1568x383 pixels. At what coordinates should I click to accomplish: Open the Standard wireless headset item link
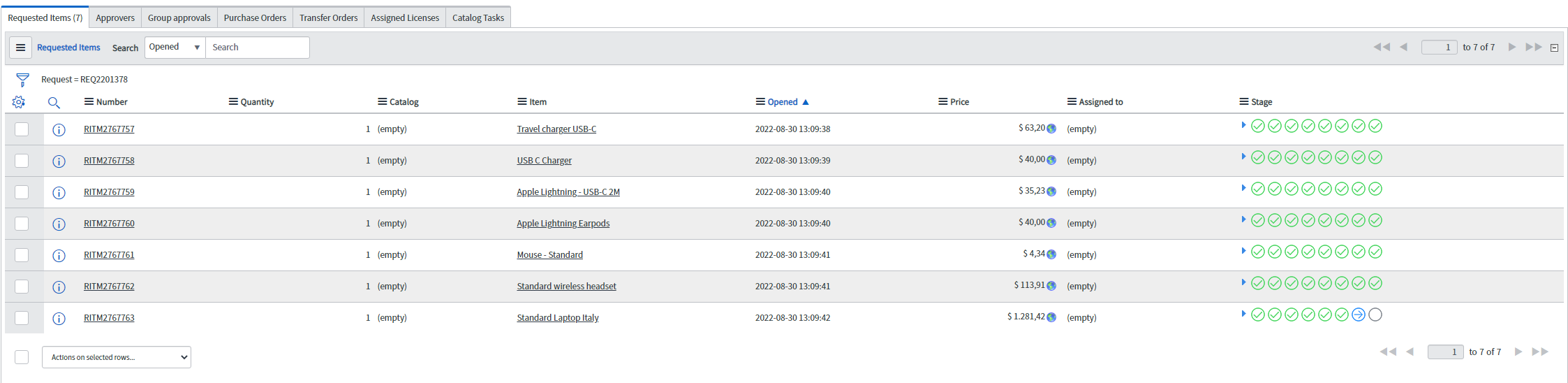coord(566,287)
